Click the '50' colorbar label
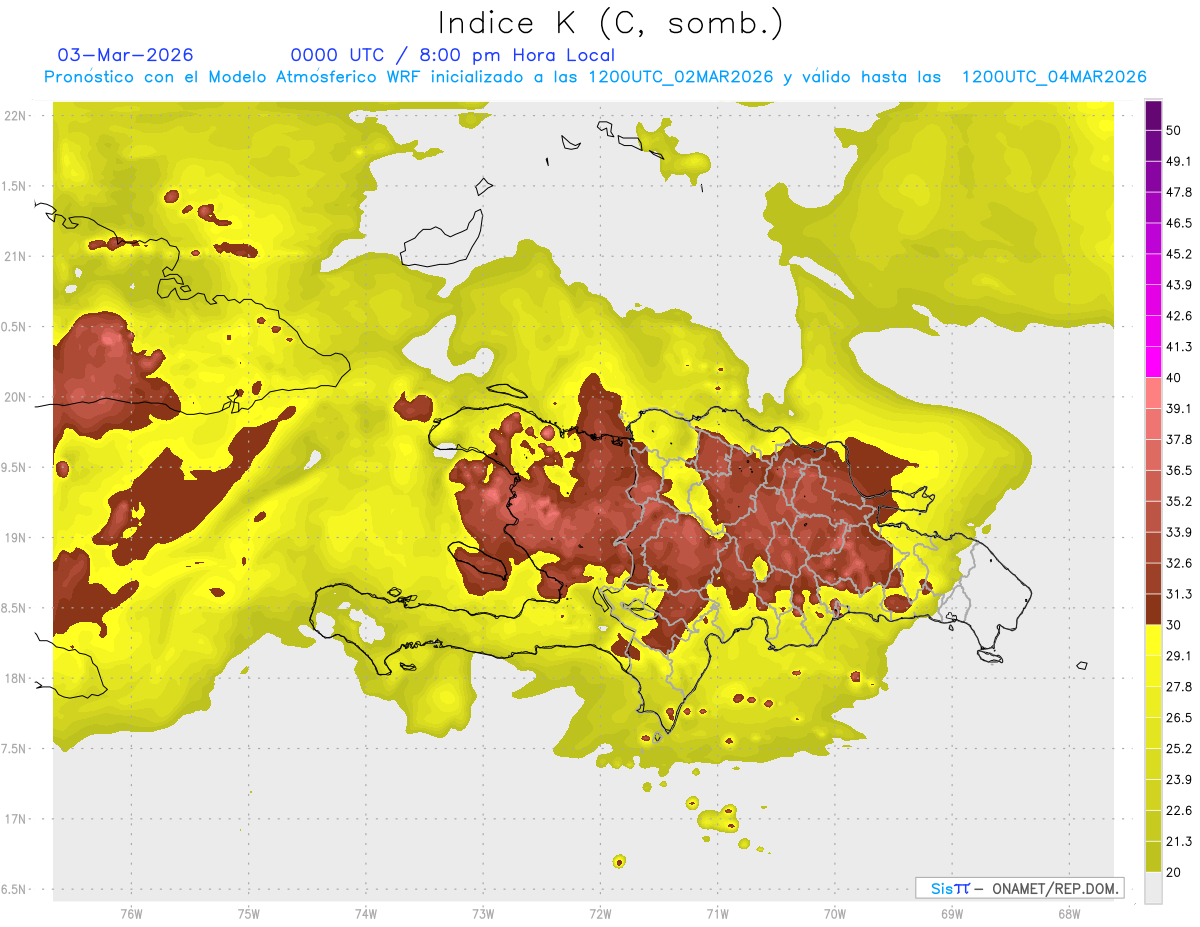Screen dimensions: 1200x927 point(1174,131)
